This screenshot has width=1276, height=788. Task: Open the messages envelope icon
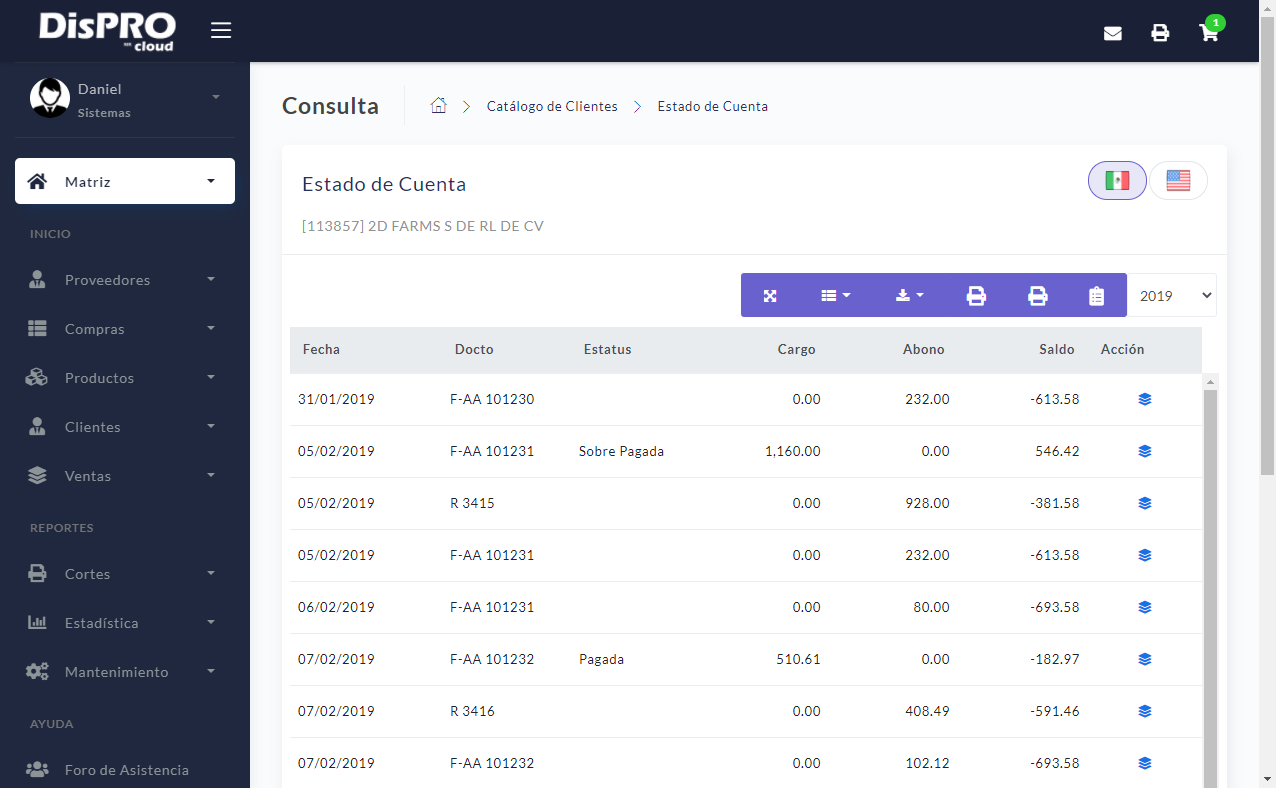(x=1112, y=32)
